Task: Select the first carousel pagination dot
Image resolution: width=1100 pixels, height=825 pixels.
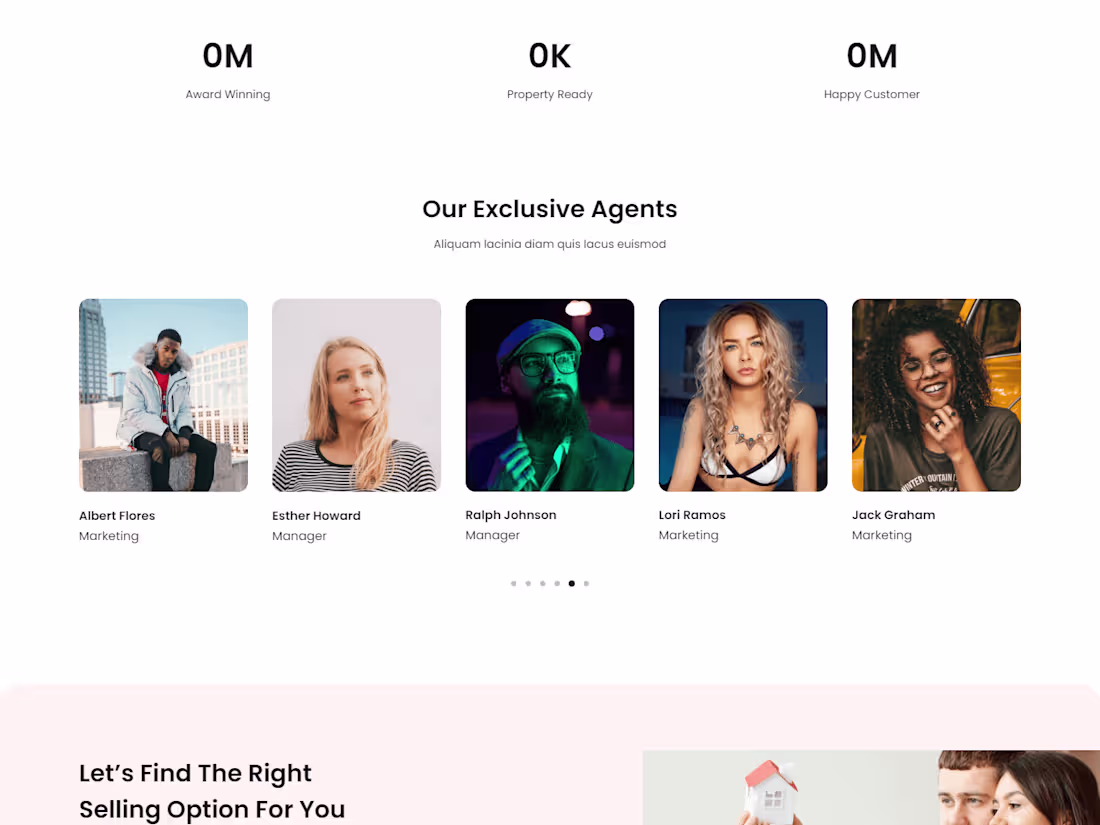Action: [514, 584]
